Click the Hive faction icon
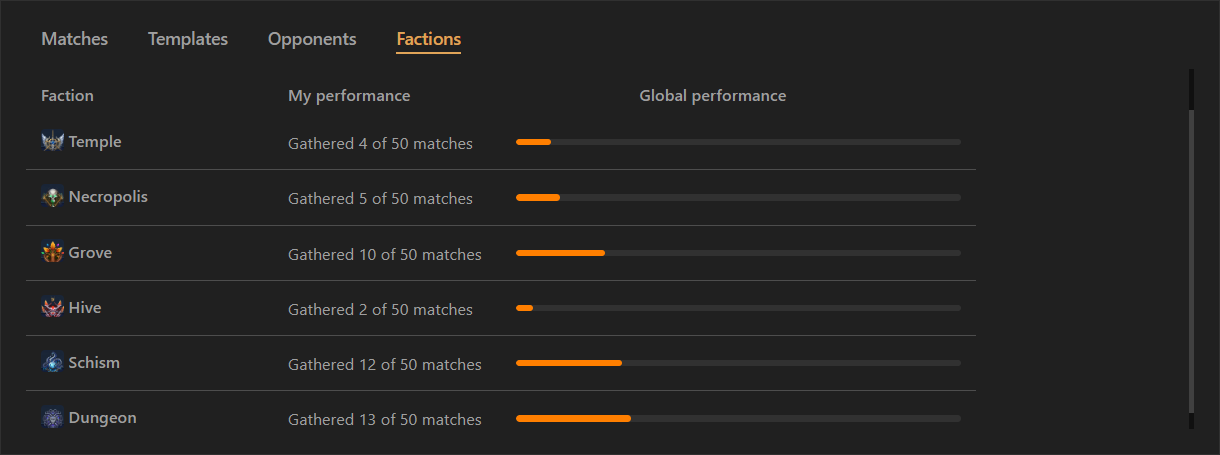The width and height of the screenshot is (1220, 455). coord(52,308)
